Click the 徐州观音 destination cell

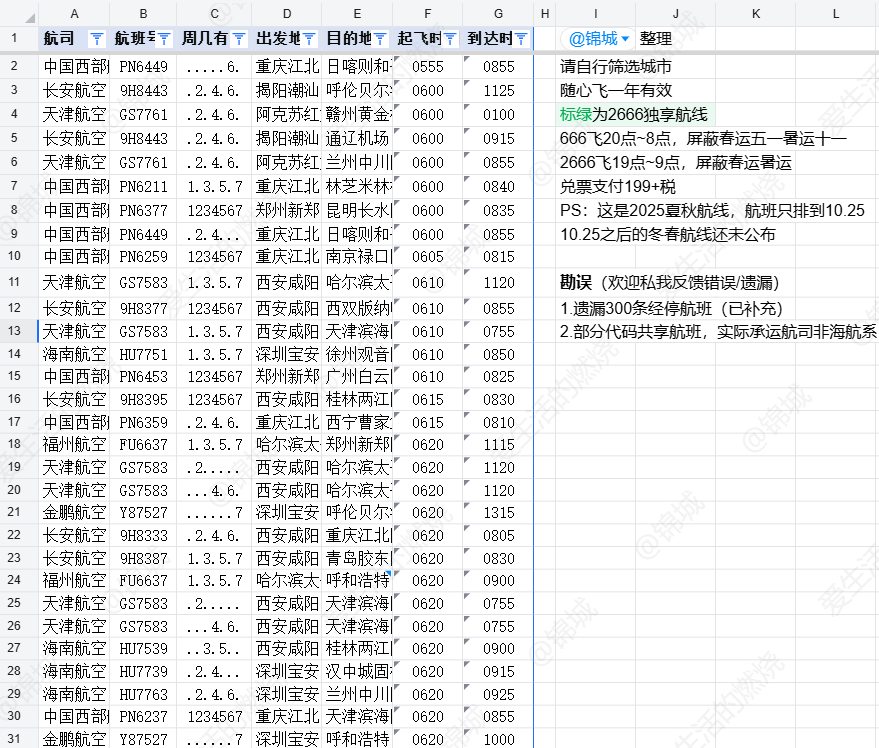[x=357, y=354]
